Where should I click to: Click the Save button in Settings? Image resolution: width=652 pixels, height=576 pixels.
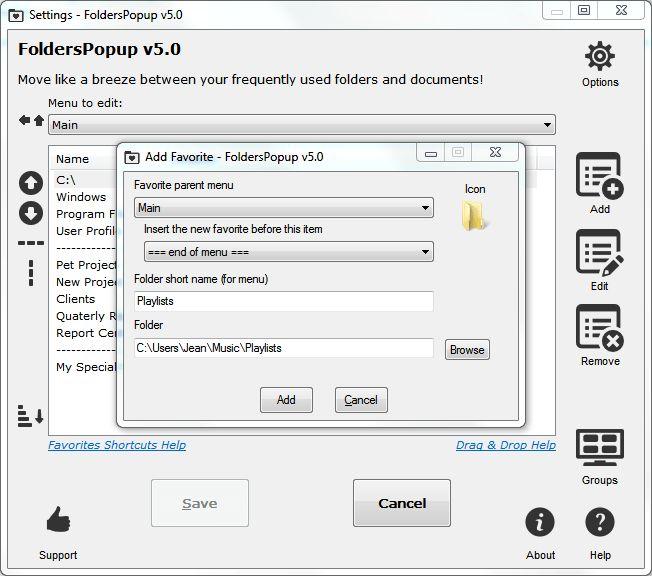(x=200, y=503)
